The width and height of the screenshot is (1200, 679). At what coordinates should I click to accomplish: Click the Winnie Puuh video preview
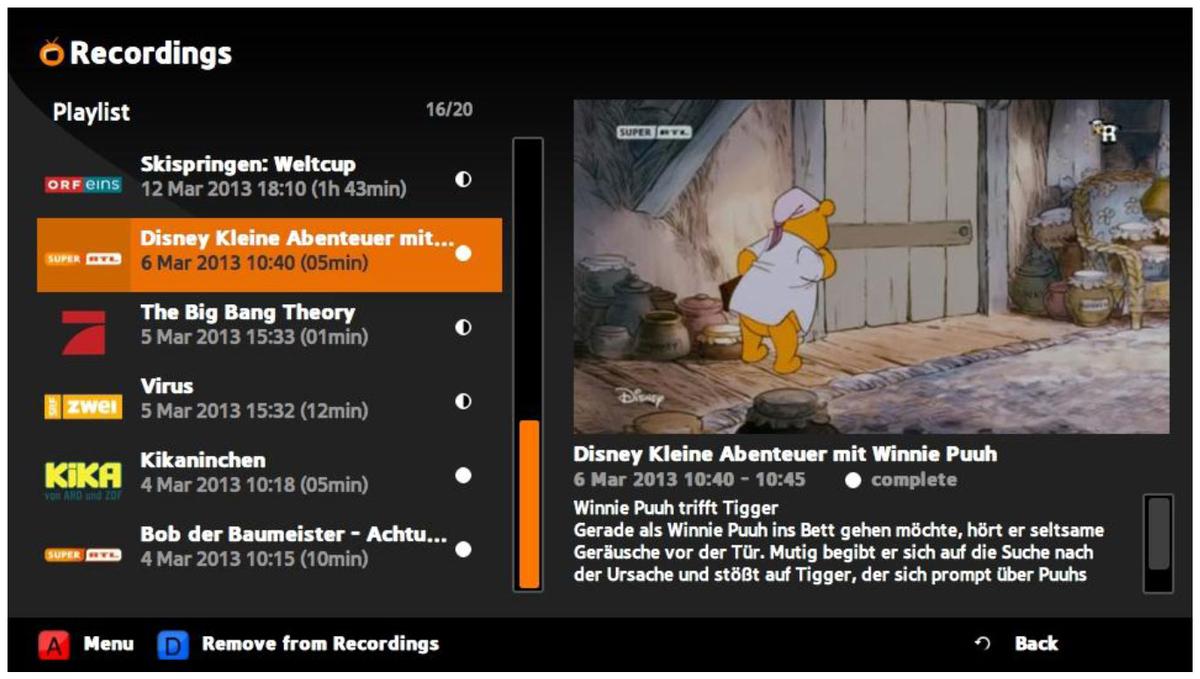871,266
